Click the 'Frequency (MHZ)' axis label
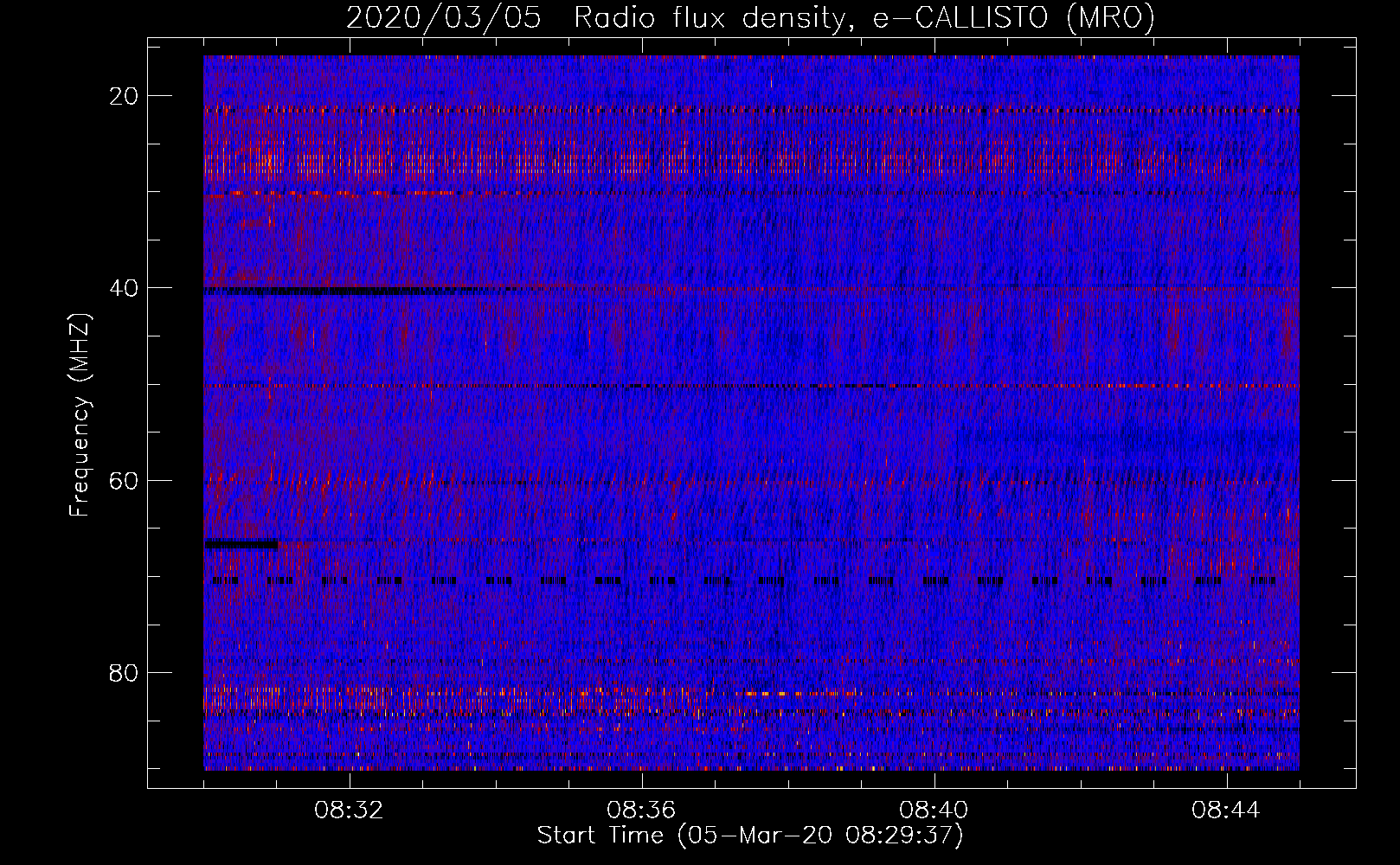1400x865 pixels. [x=80, y=415]
